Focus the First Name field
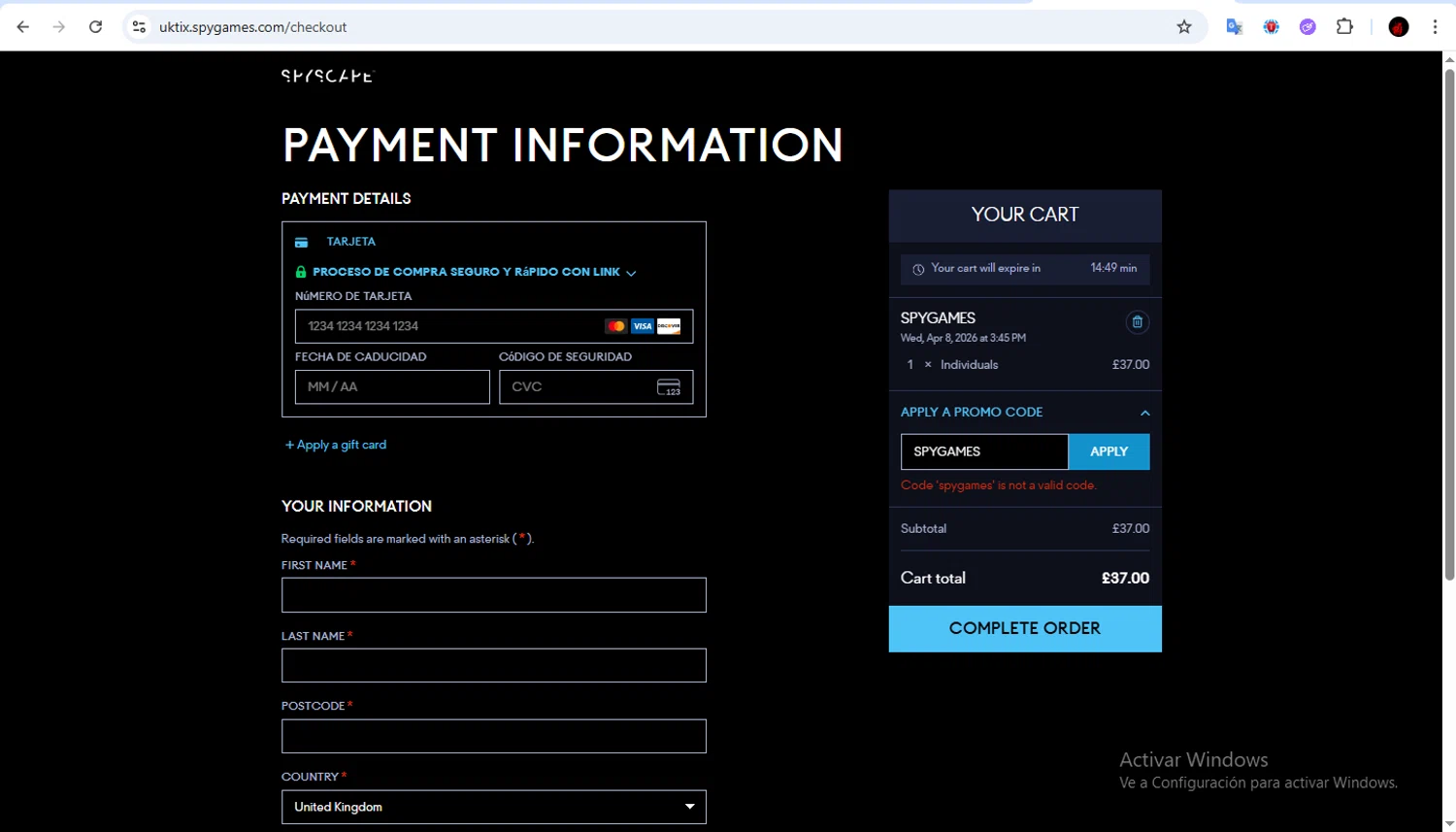Image resolution: width=1456 pixels, height=832 pixels. [x=494, y=595]
